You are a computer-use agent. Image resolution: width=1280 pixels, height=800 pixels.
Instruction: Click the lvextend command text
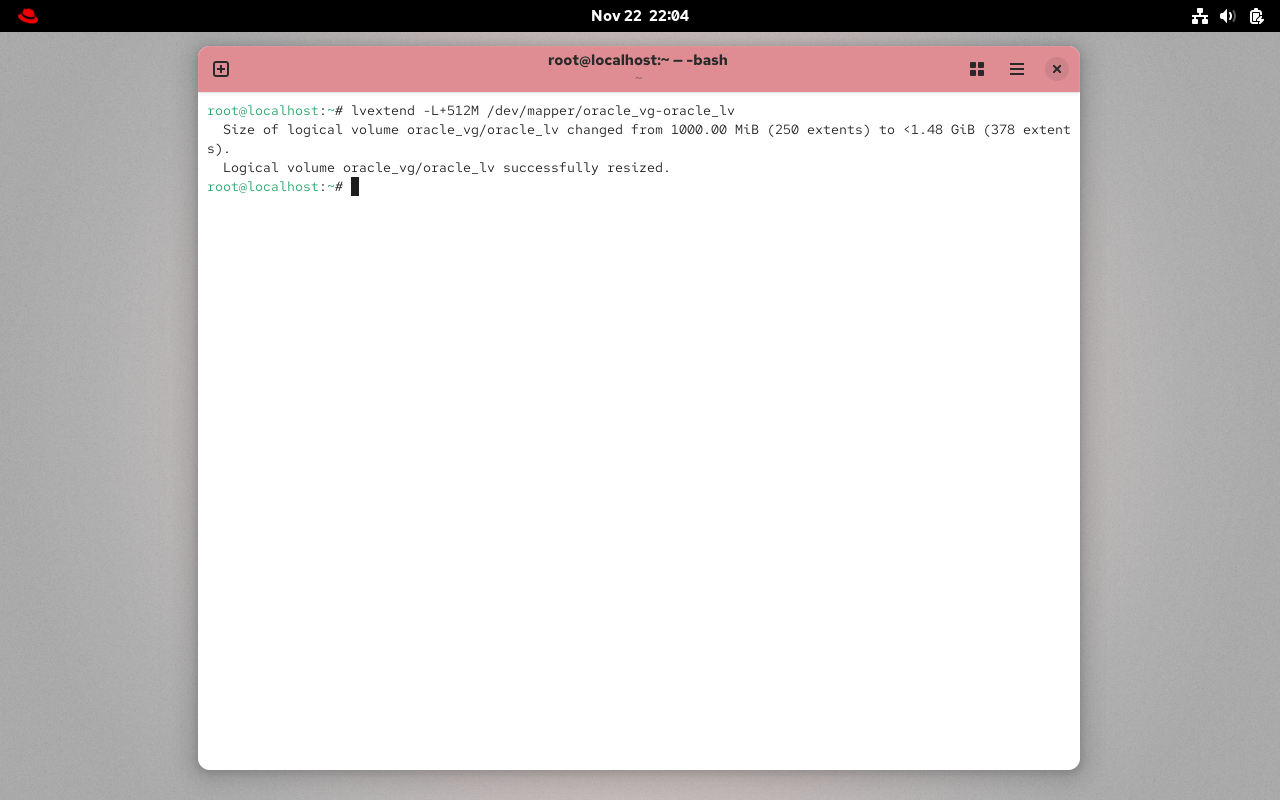[545, 110]
